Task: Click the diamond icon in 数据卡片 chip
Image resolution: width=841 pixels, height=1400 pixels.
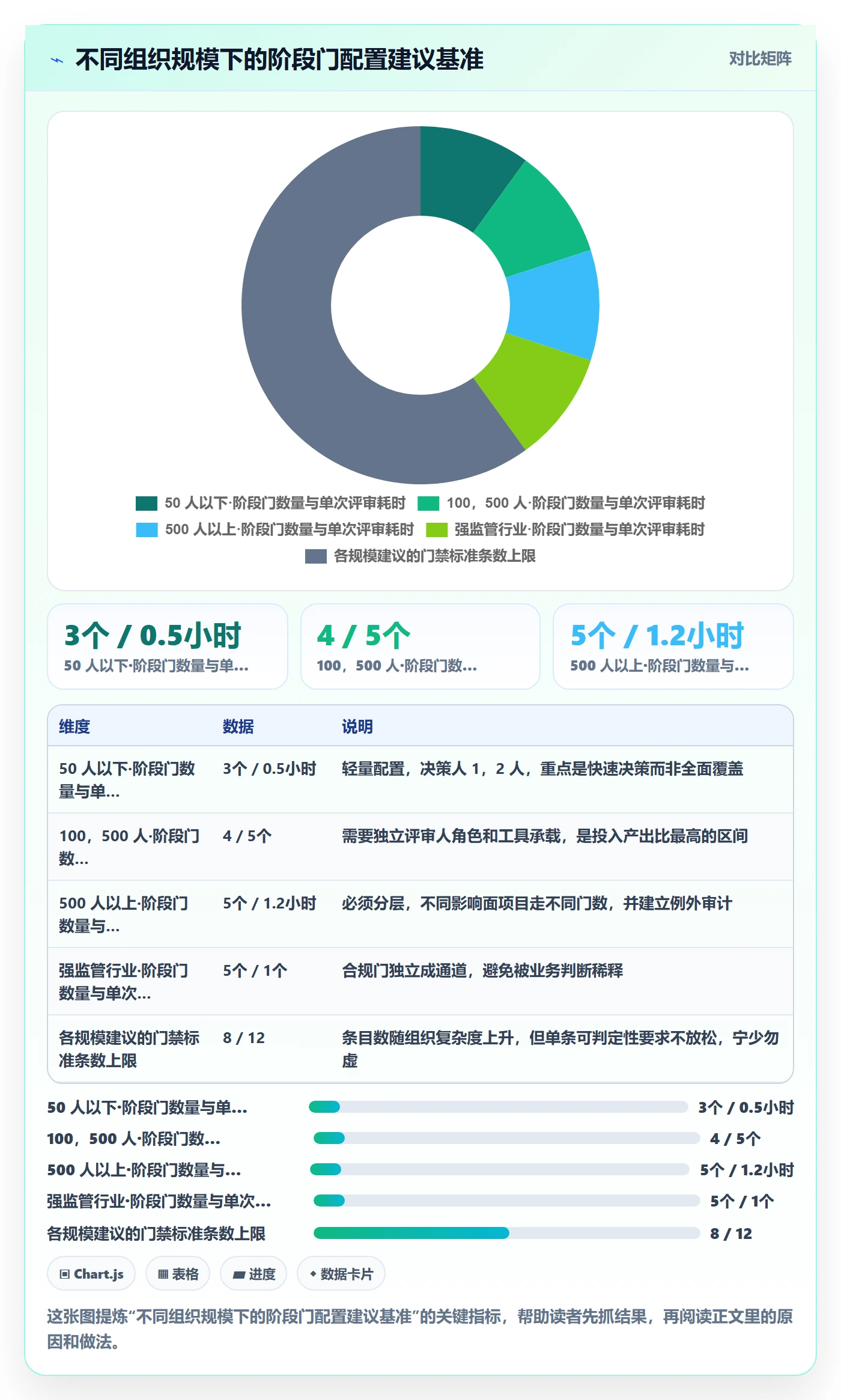Action: pos(313,1273)
